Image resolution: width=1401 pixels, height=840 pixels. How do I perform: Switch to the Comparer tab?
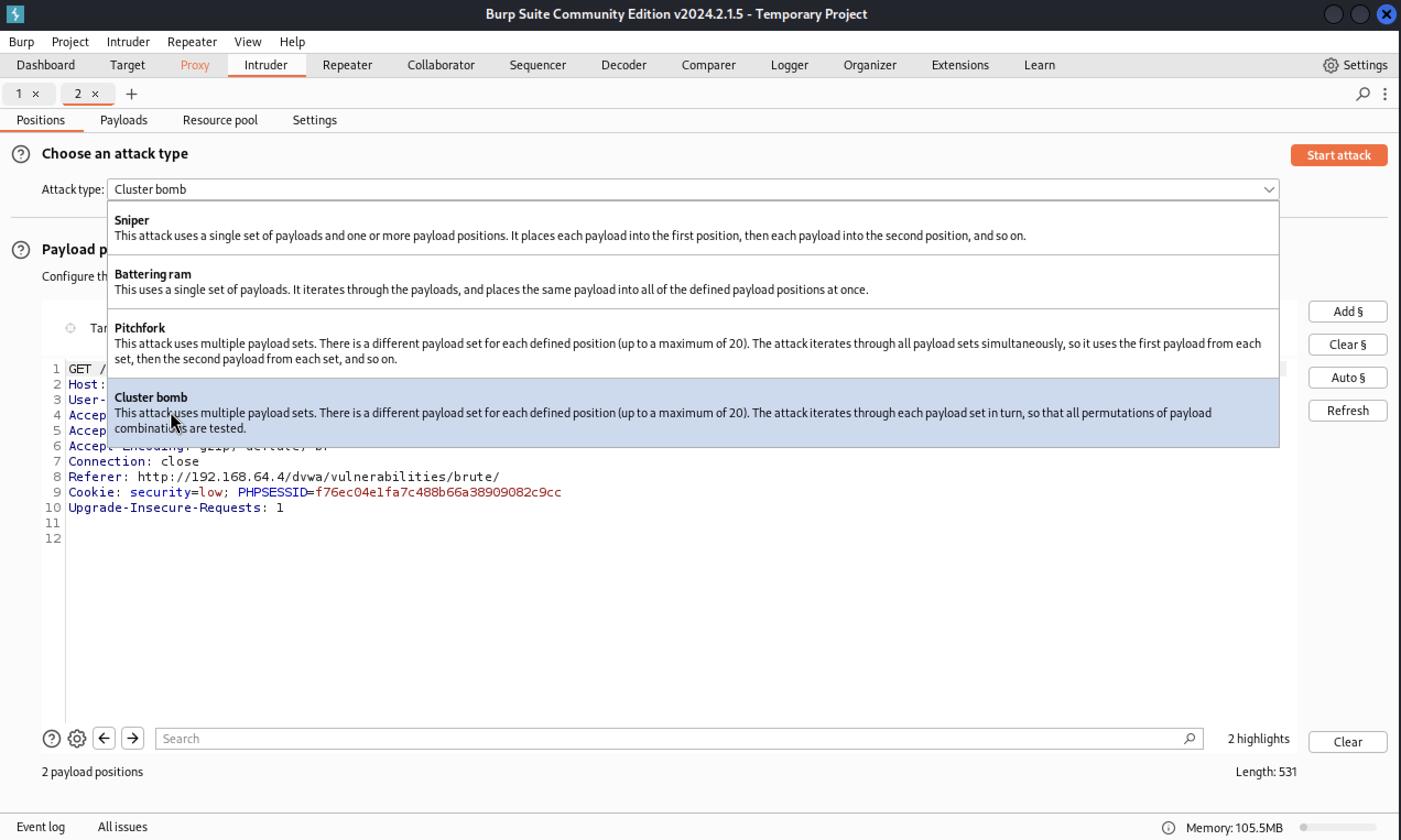tap(708, 65)
